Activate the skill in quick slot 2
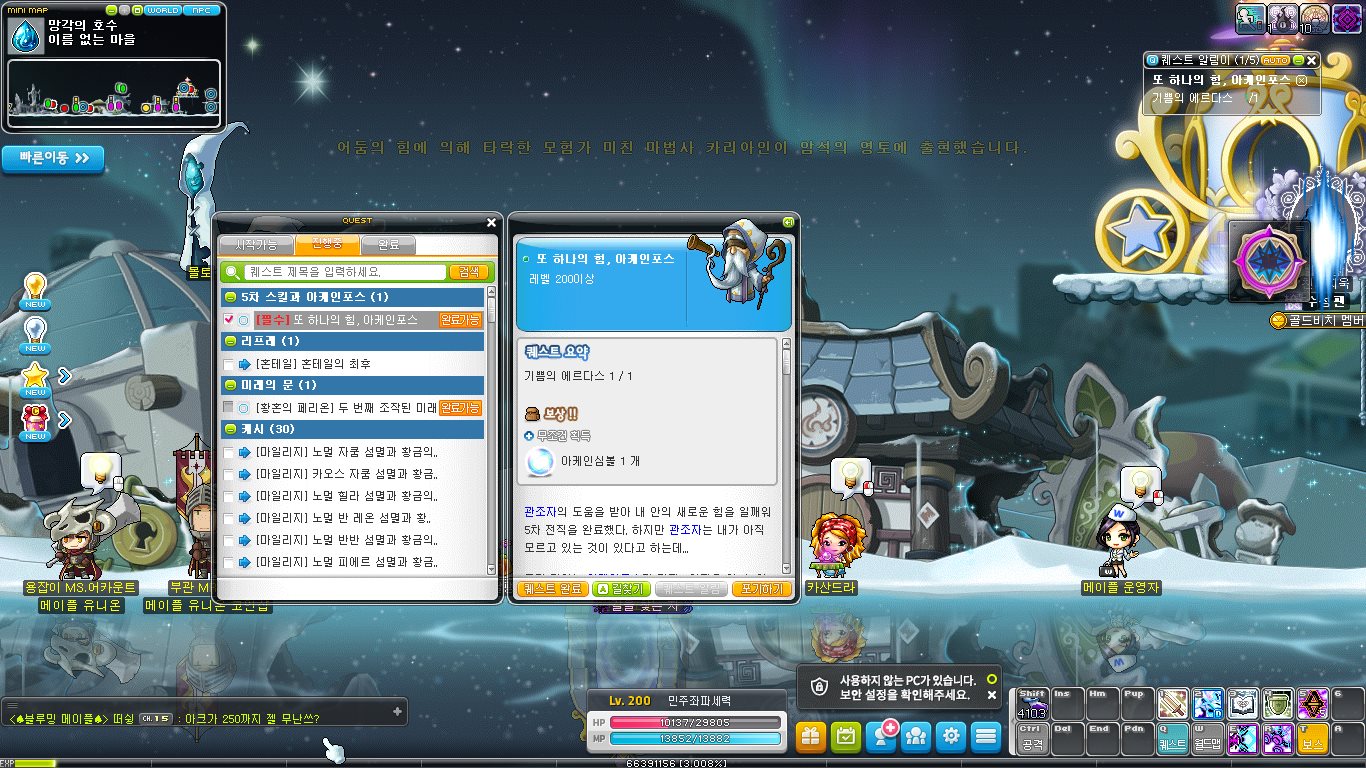The width and height of the screenshot is (1366, 768). (x=1207, y=704)
